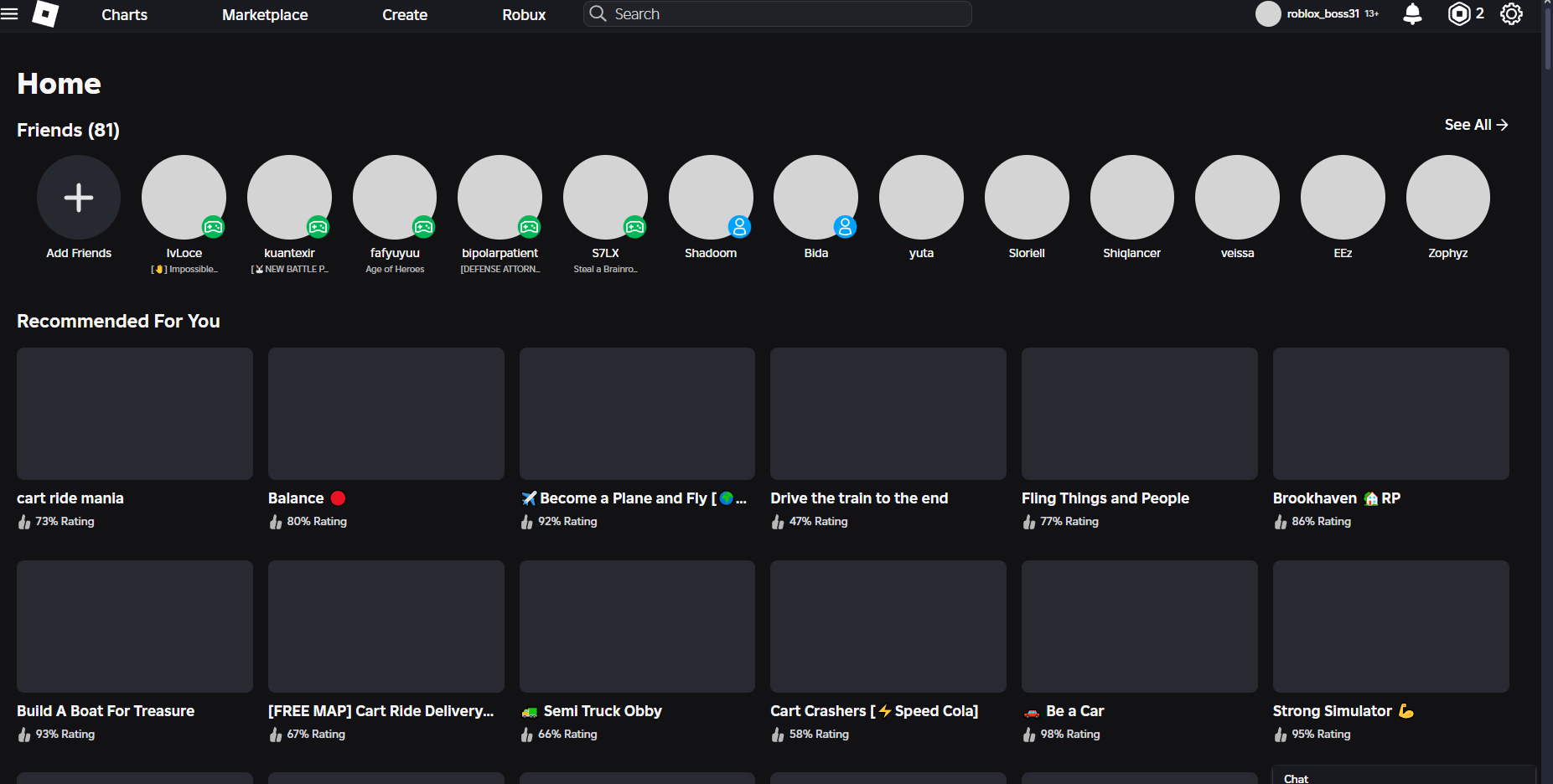
Task: Open the Strong Simulator thumbnail
Action: (x=1391, y=627)
